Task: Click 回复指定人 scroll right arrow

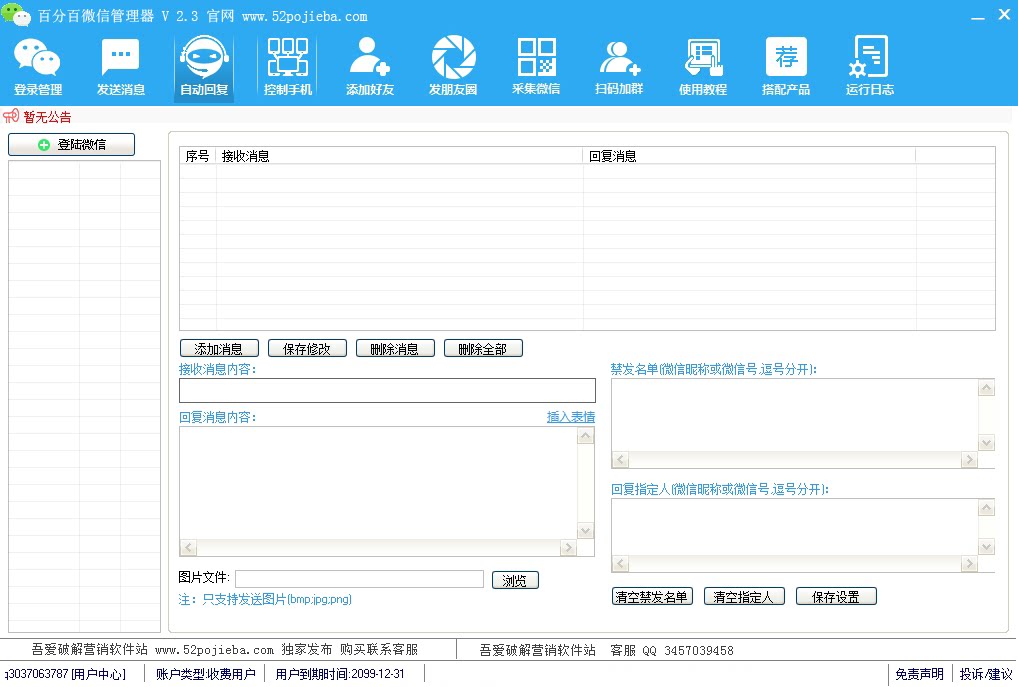Action: point(969,564)
